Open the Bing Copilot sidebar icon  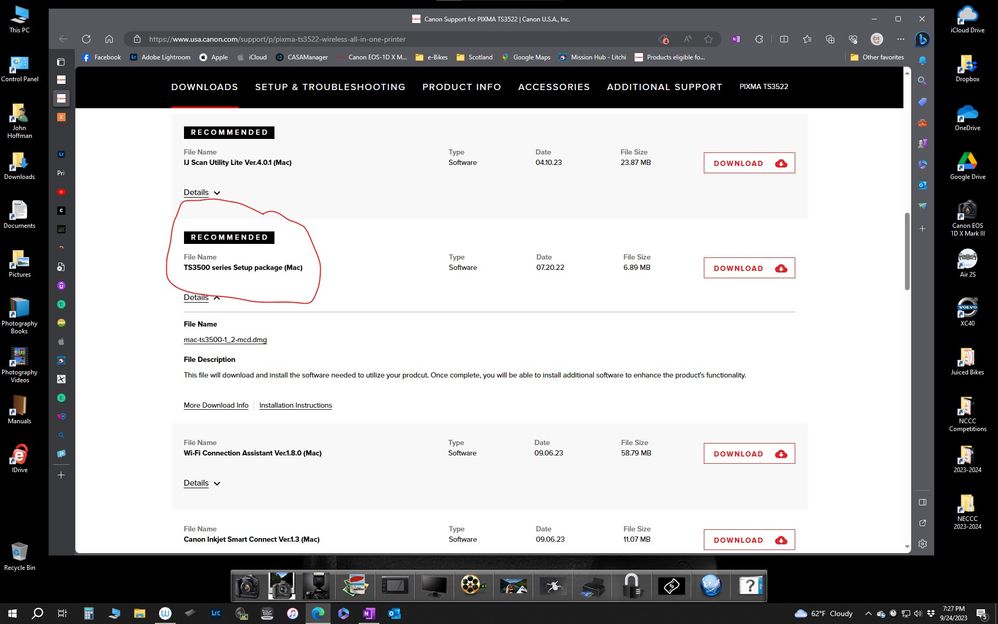click(923, 39)
